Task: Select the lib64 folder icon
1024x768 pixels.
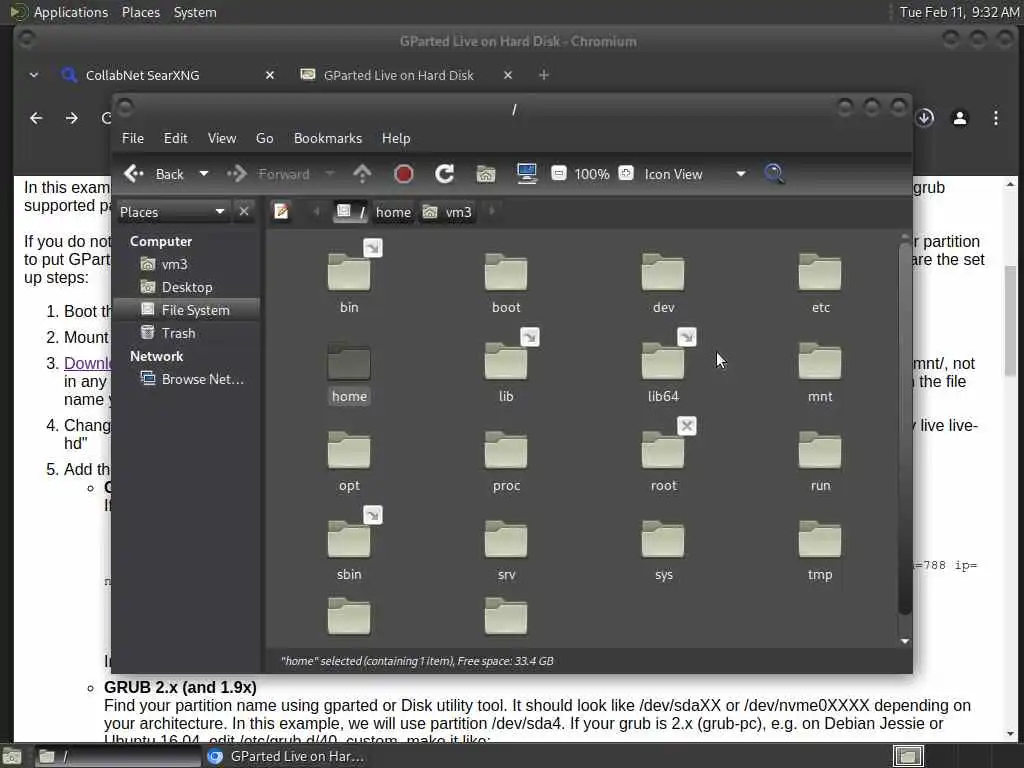Action: coord(663,362)
